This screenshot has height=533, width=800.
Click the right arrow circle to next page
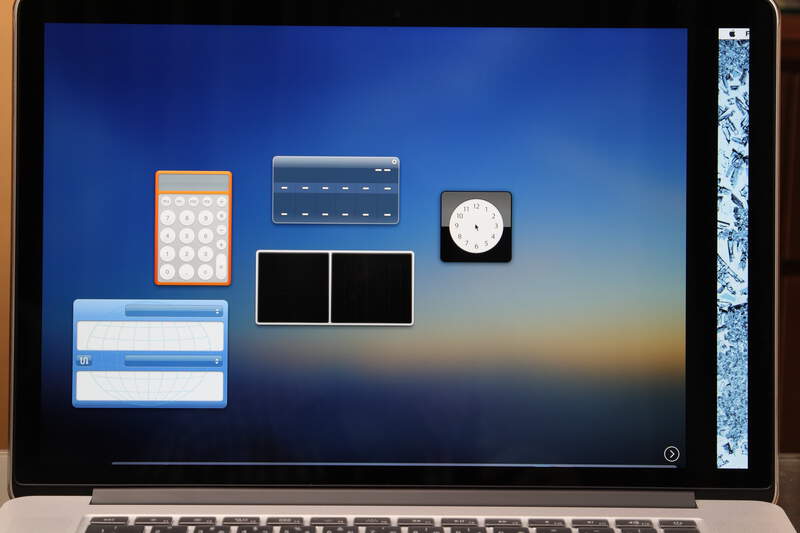pos(671,454)
